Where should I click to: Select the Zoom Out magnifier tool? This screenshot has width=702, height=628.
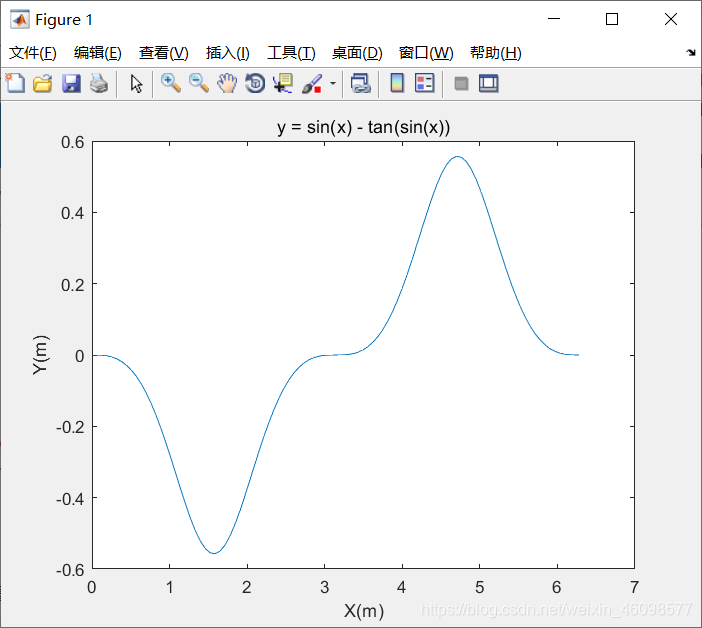tap(199, 84)
